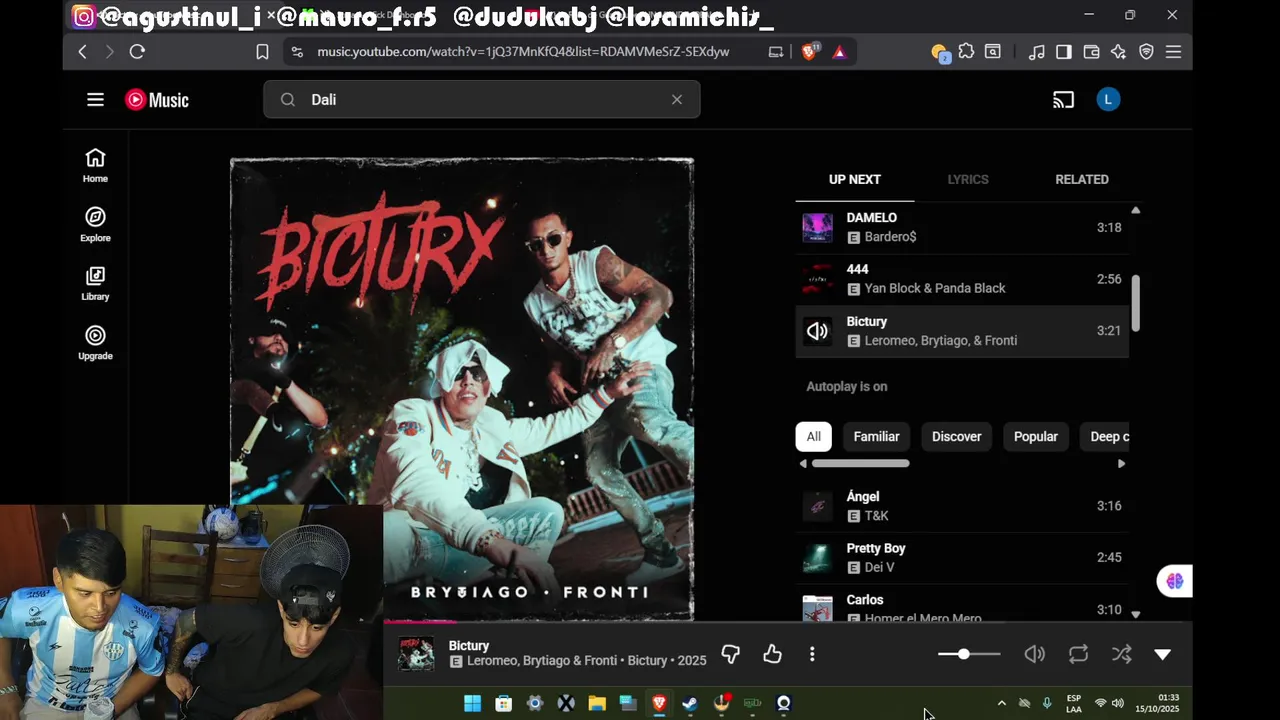Image resolution: width=1280 pixels, height=720 pixels.
Task: Bookmark this page
Action: (x=262, y=52)
